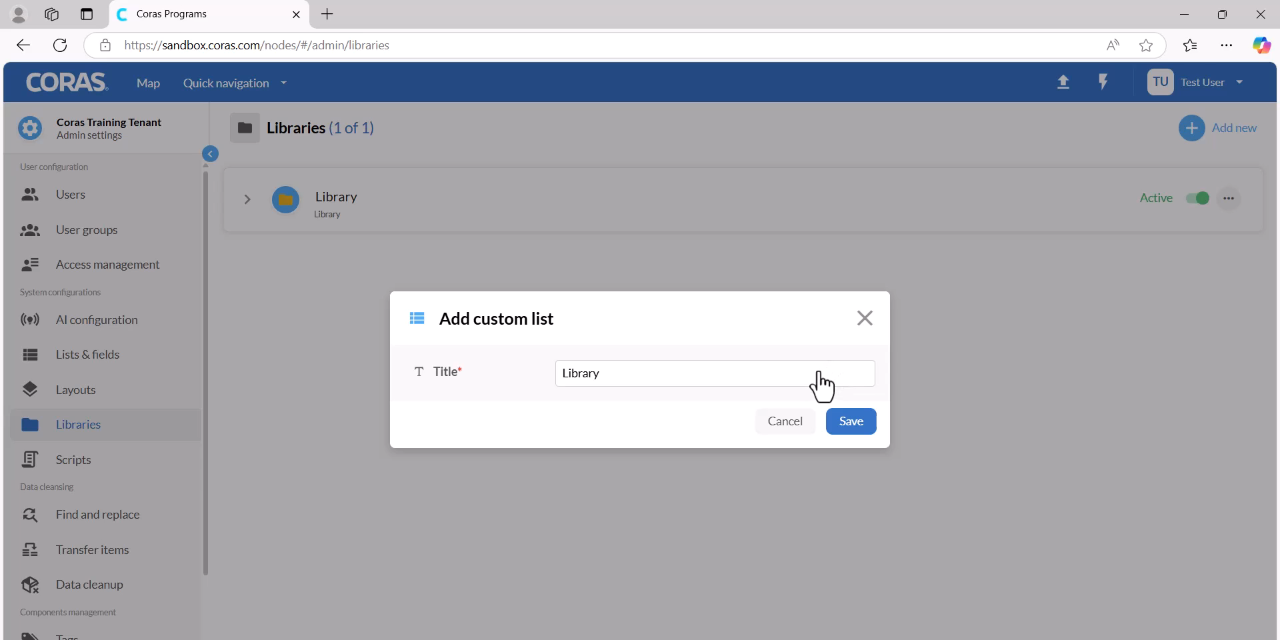Viewport: 1280px width, 640px height.
Task: Click the Scripts sidebar label
Action: pyautogui.click(x=73, y=460)
